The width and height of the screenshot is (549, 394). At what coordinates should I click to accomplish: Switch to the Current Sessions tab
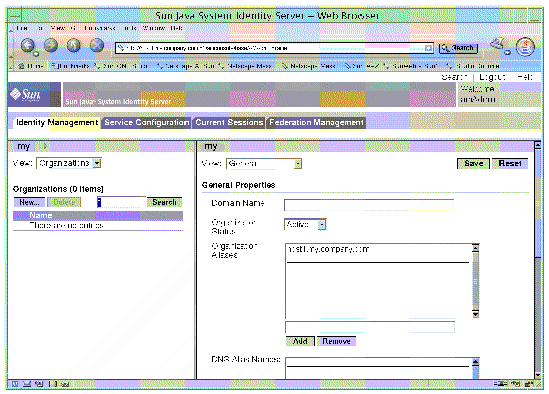click(229, 123)
